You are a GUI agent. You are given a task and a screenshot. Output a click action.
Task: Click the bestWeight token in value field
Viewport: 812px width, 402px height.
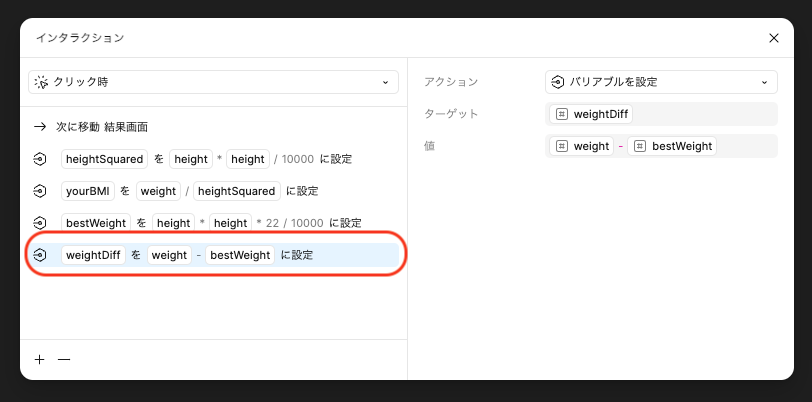(x=672, y=146)
